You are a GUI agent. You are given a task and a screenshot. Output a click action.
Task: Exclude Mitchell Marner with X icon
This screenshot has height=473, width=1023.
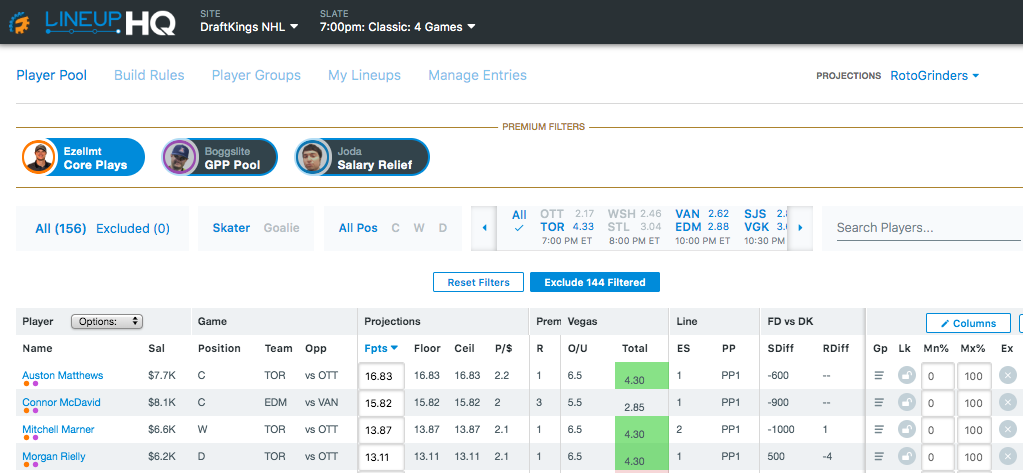click(1007, 429)
